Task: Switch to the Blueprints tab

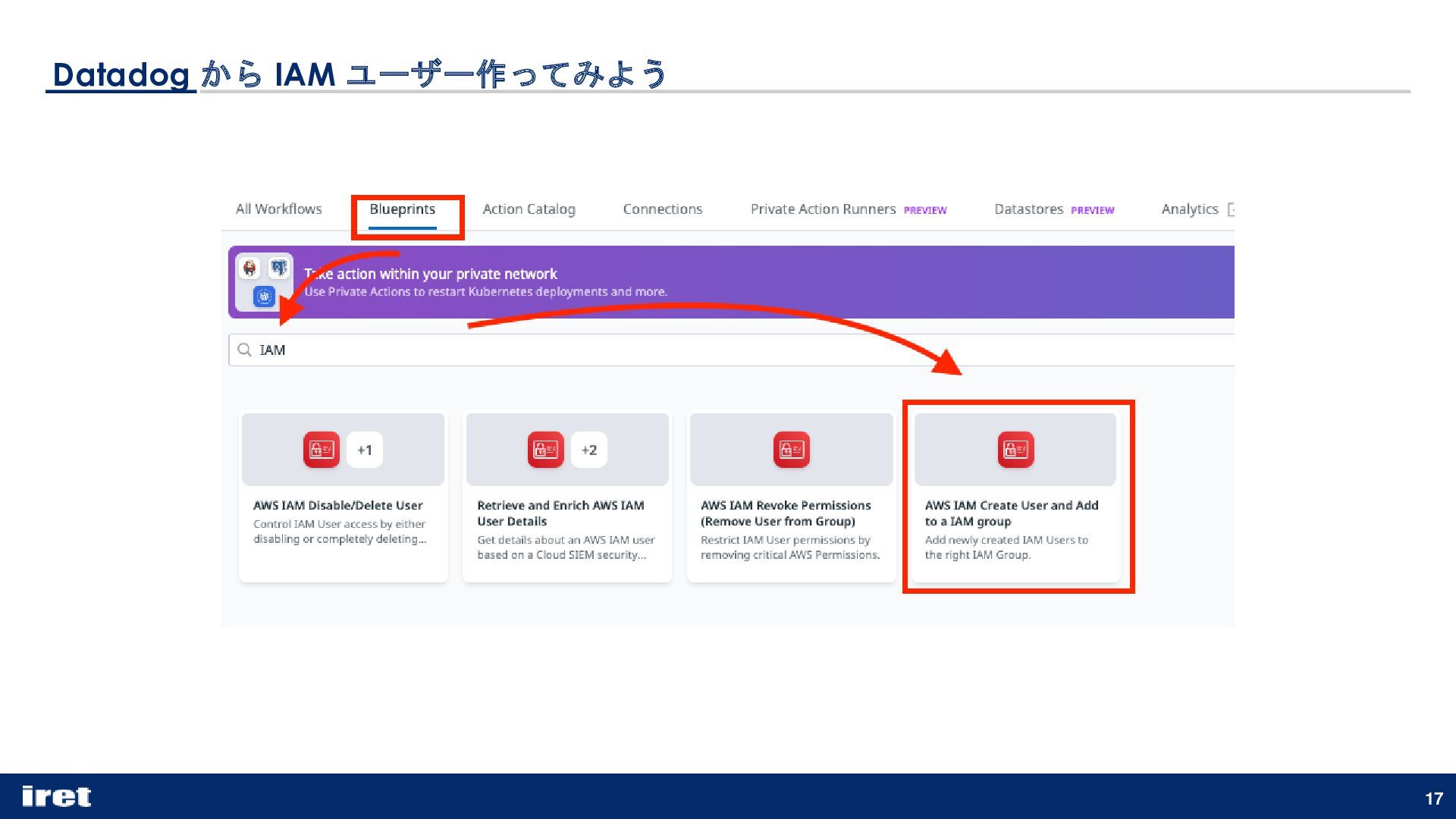Action: coord(402,209)
